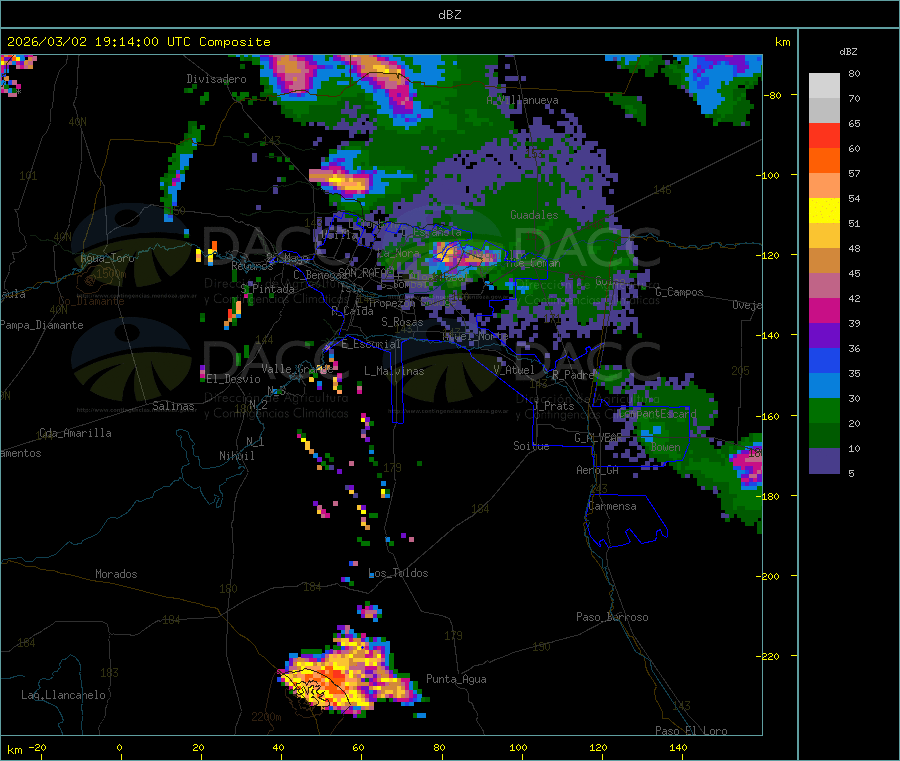Image resolution: width=900 pixels, height=761 pixels.
Task: Pick the magenta 39-42 dBZ legend swatch
Action: (824, 310)
